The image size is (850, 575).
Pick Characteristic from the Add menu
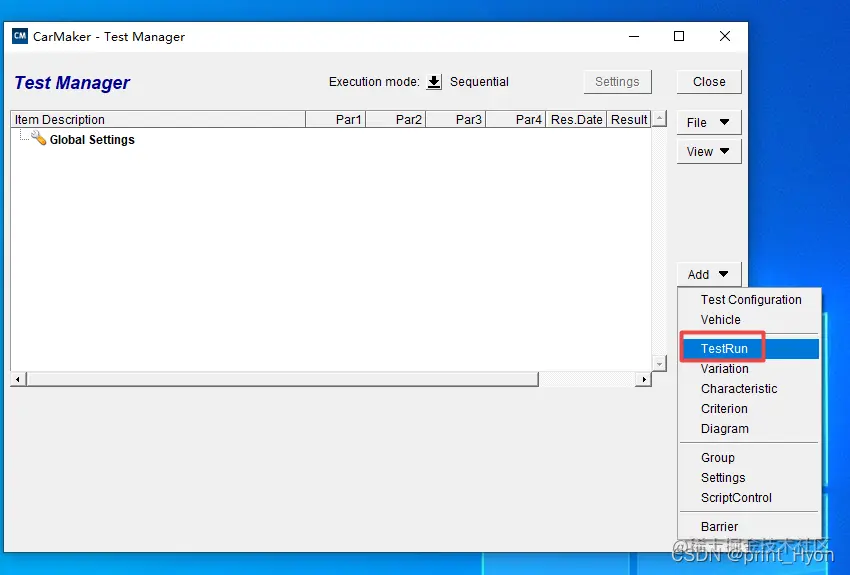pos(749,389)
